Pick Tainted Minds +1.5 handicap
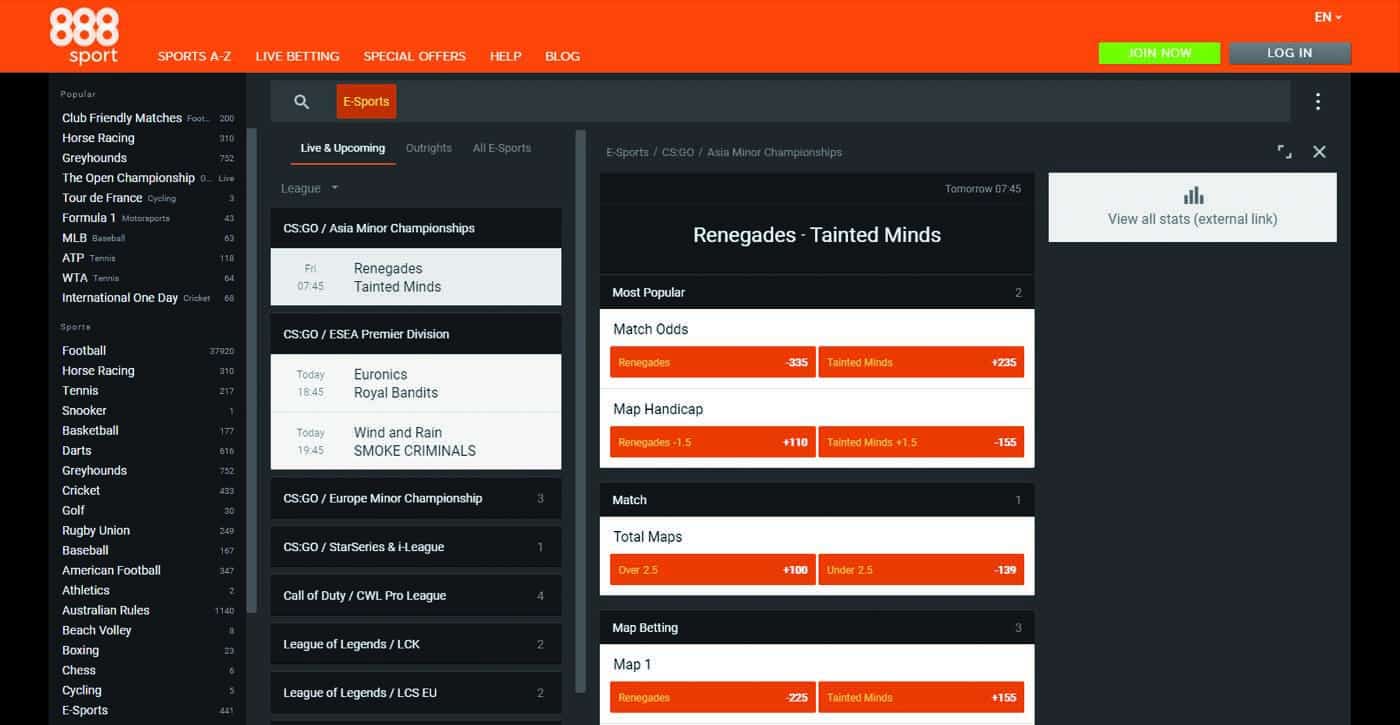 pos(921,442)
